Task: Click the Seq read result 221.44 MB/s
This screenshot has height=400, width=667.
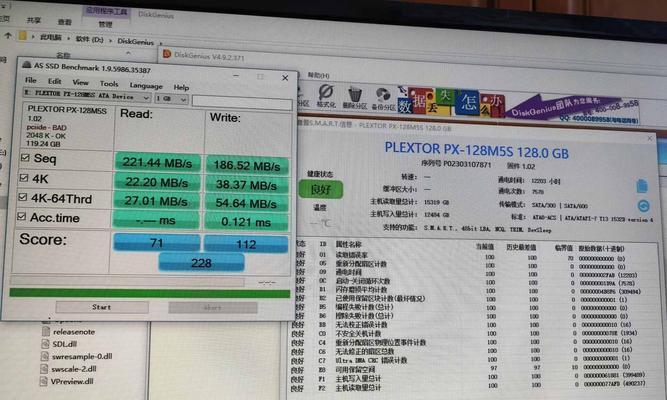Action: coord(157,163)
